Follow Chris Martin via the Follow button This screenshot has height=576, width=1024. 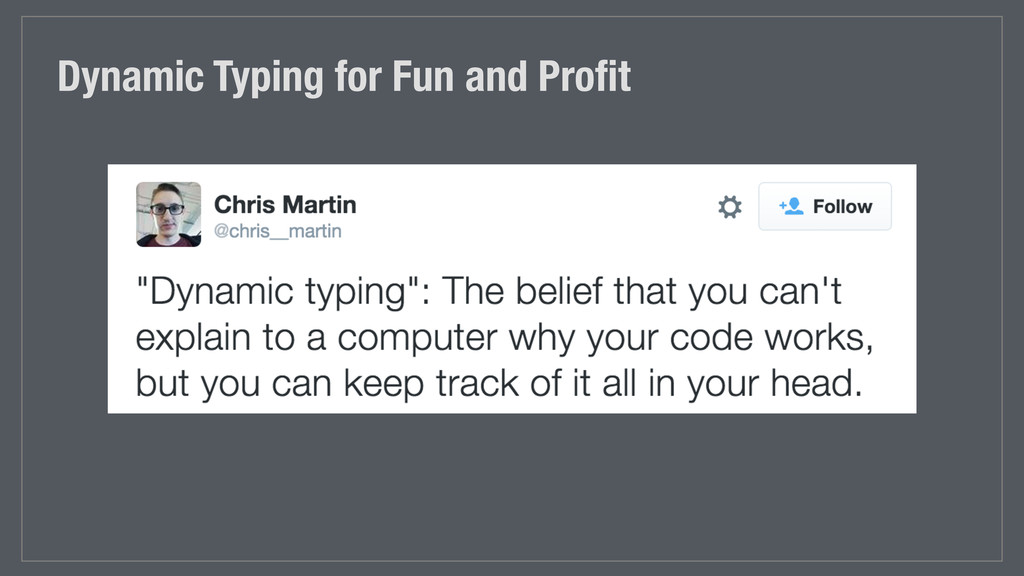[825, 206]
